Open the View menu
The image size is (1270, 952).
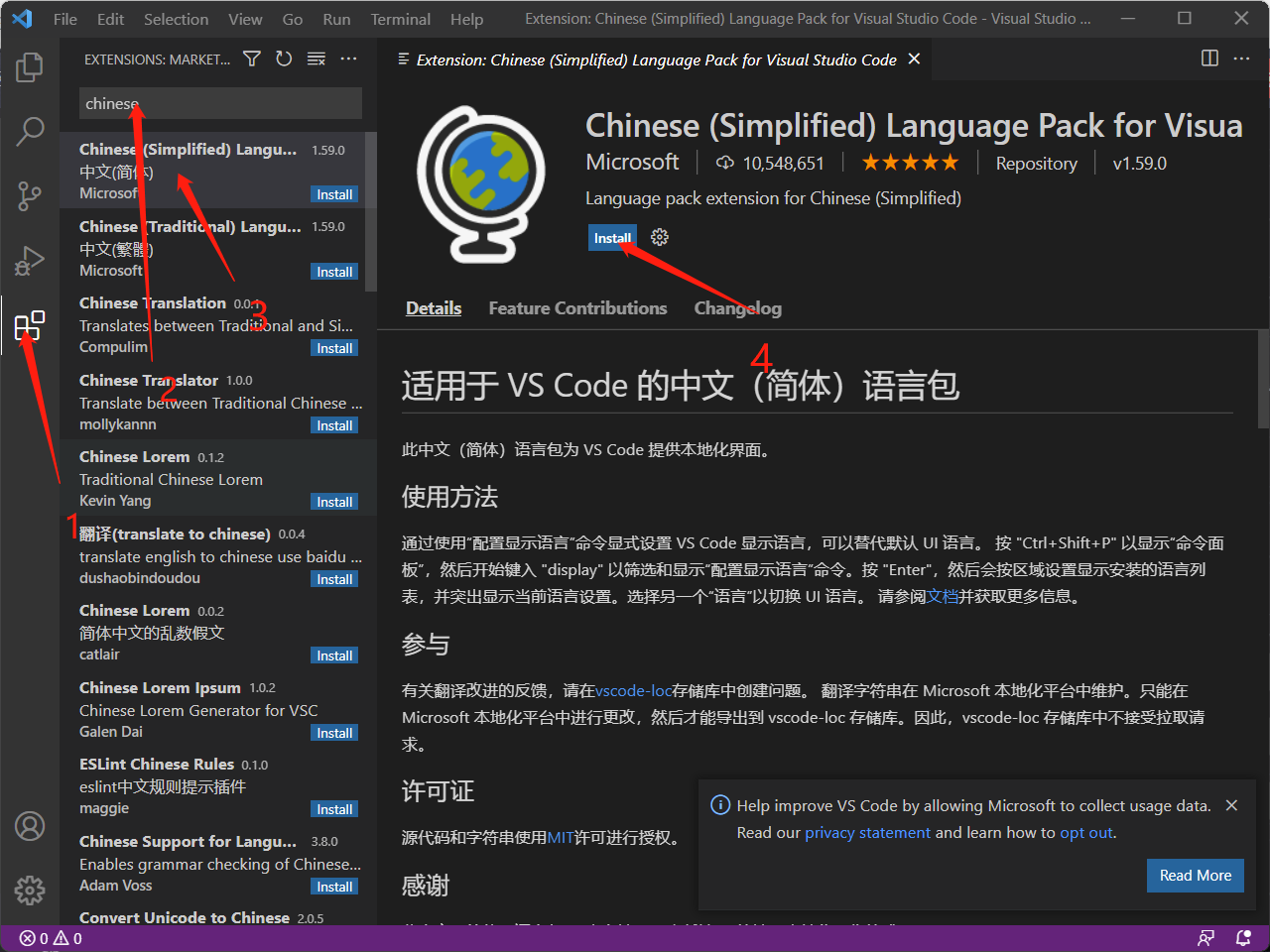(x=245, y=19)
